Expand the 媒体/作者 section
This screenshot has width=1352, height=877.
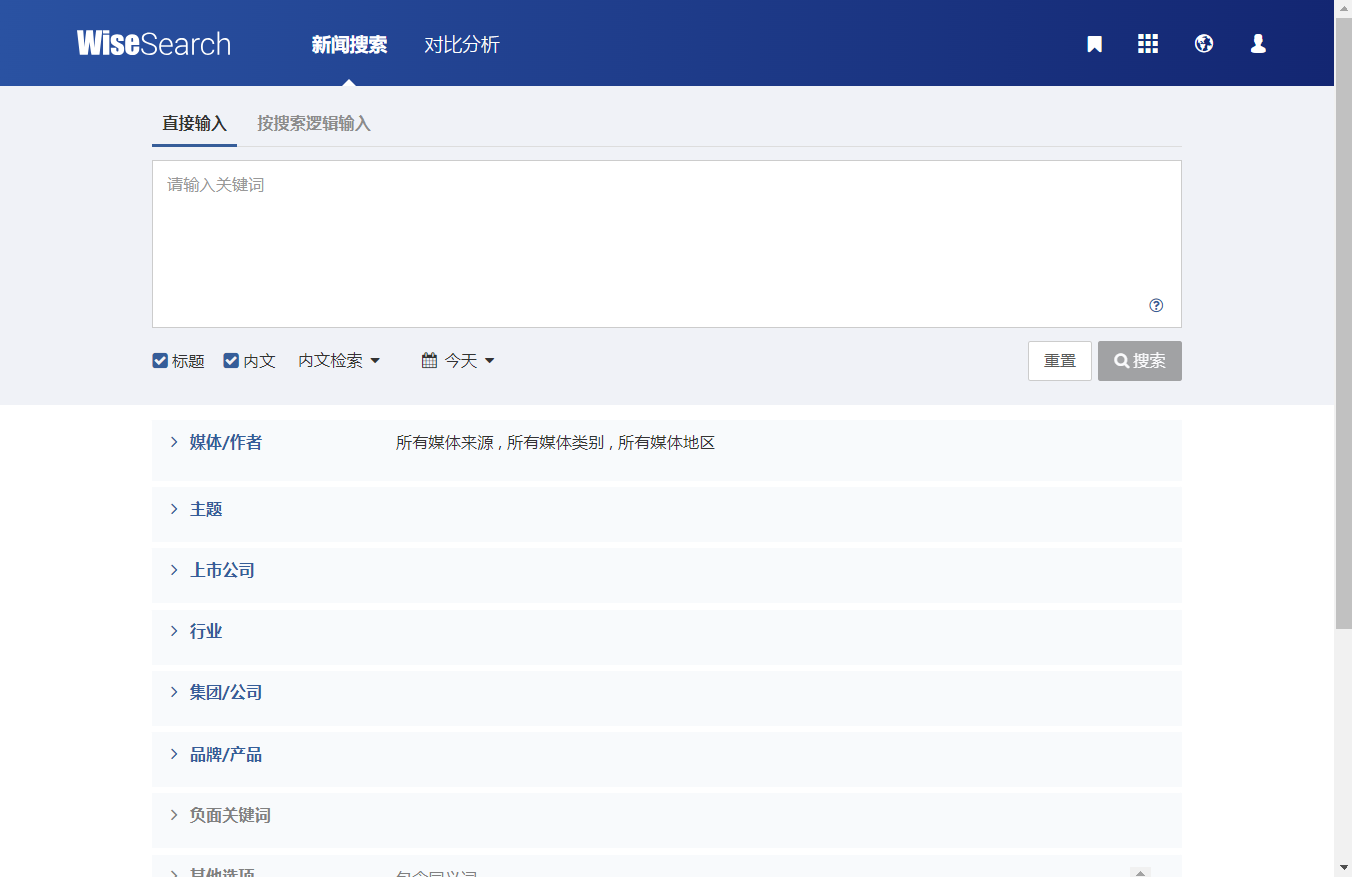pos(226,442)
